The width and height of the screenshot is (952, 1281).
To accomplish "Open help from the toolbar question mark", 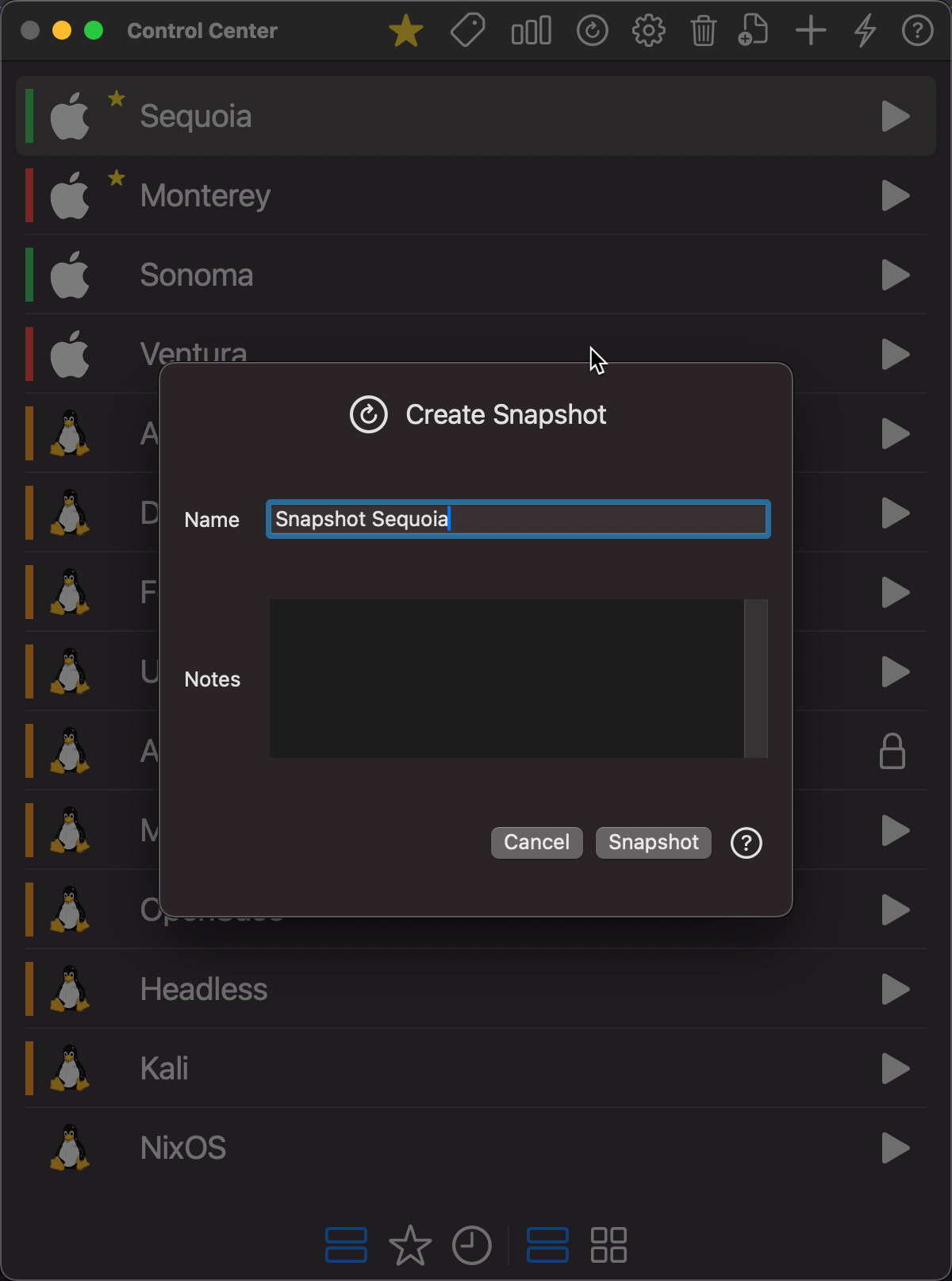I will (917, 31).
